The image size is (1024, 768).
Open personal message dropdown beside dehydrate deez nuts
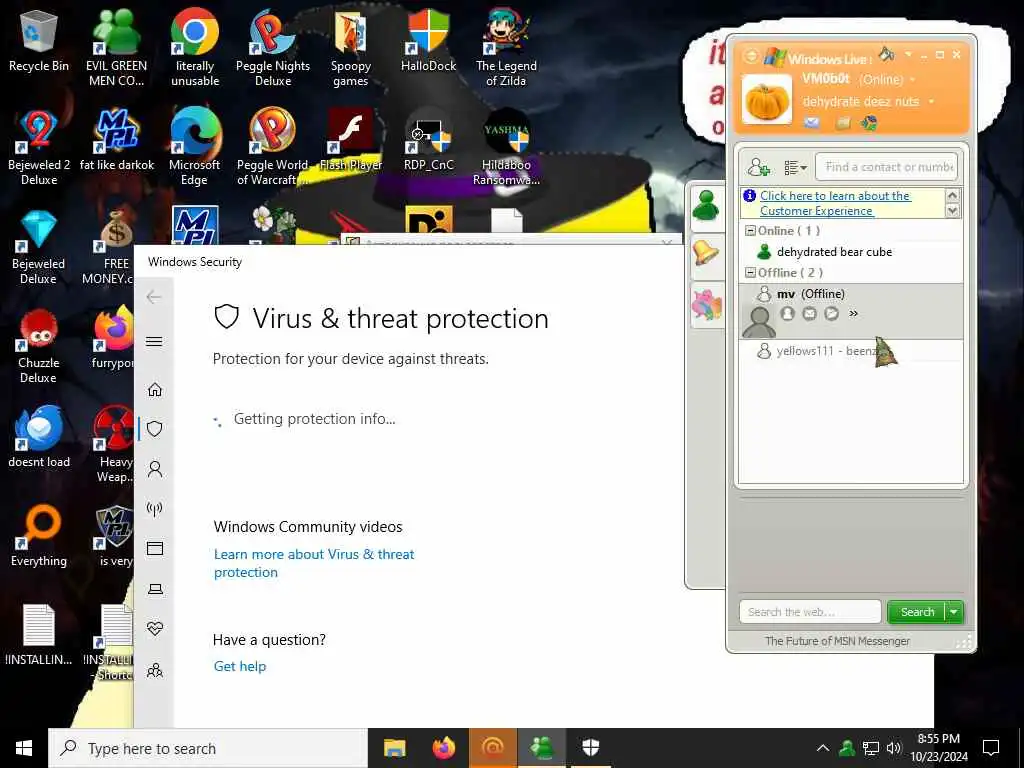pyautogui.click(x=931, y=101)
